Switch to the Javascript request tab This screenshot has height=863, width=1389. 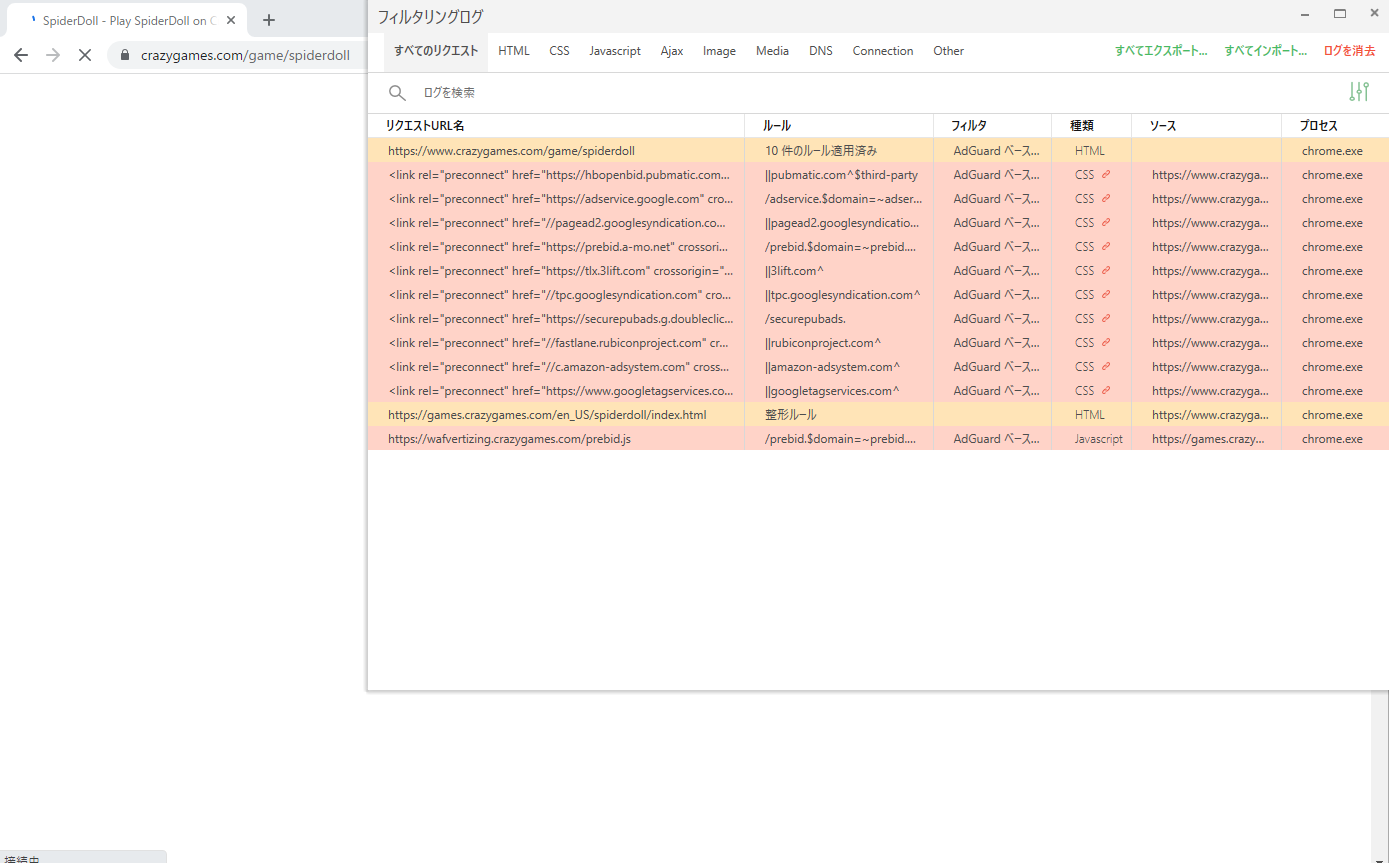tap(615, 50)
